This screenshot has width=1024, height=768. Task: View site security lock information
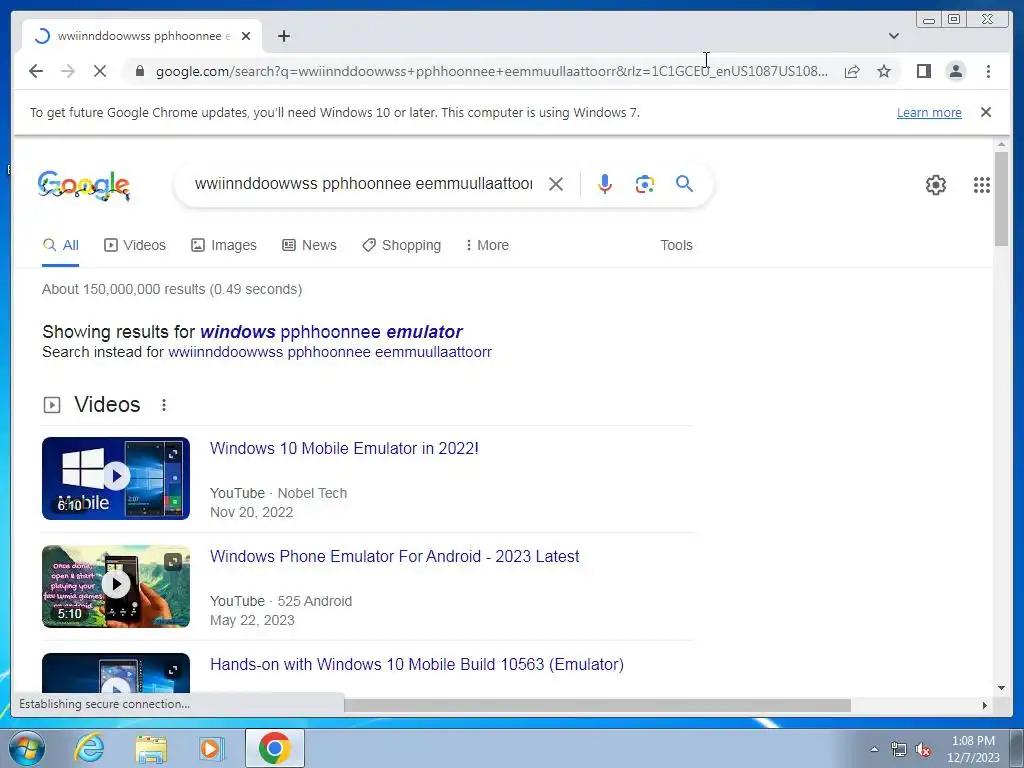[139, 71]
